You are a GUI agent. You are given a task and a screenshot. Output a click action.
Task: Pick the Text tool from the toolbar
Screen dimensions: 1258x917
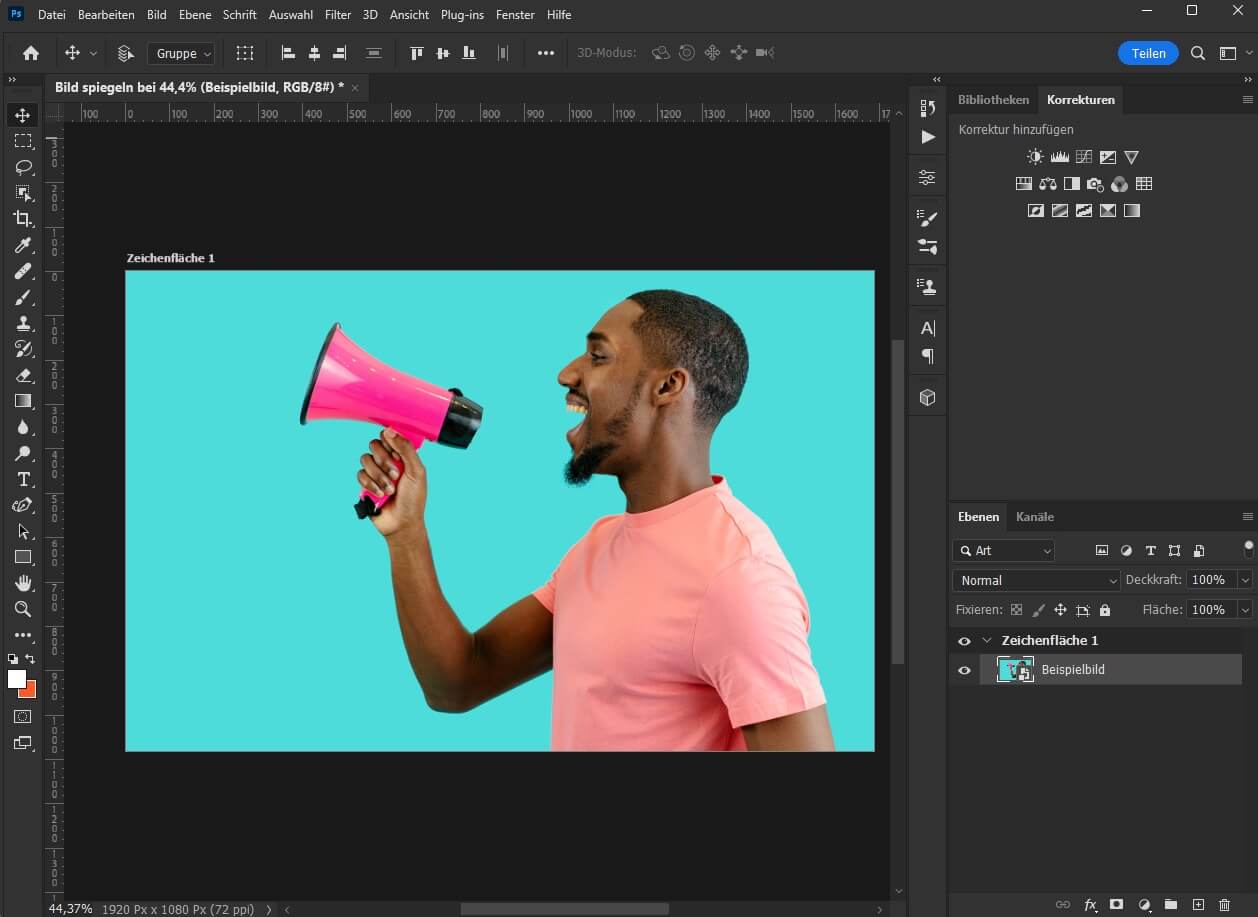click(x=24, y=479)
